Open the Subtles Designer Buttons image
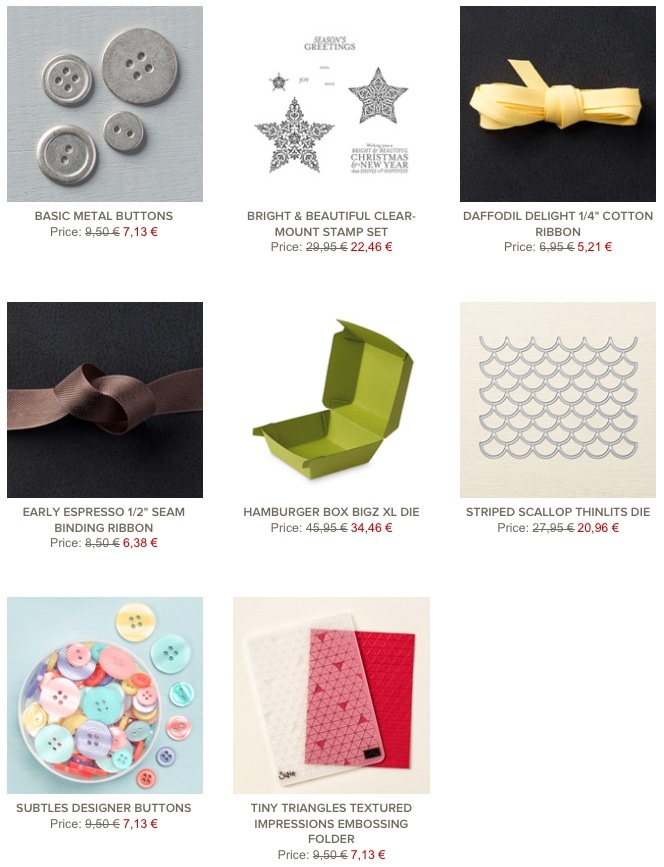Image resolution: width=664 pixels, height=867 pixels. pyautogui.click(x=105, y=696)
